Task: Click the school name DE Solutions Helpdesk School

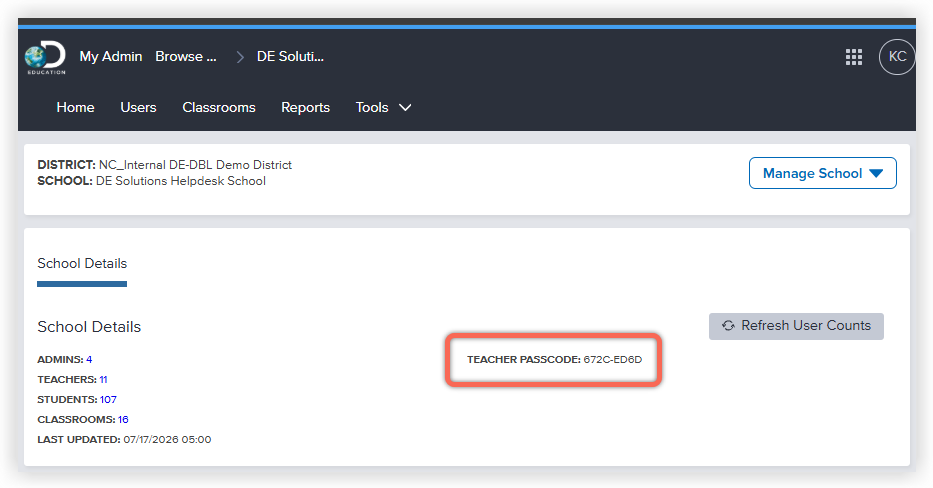Action: (x=181, y=181)
